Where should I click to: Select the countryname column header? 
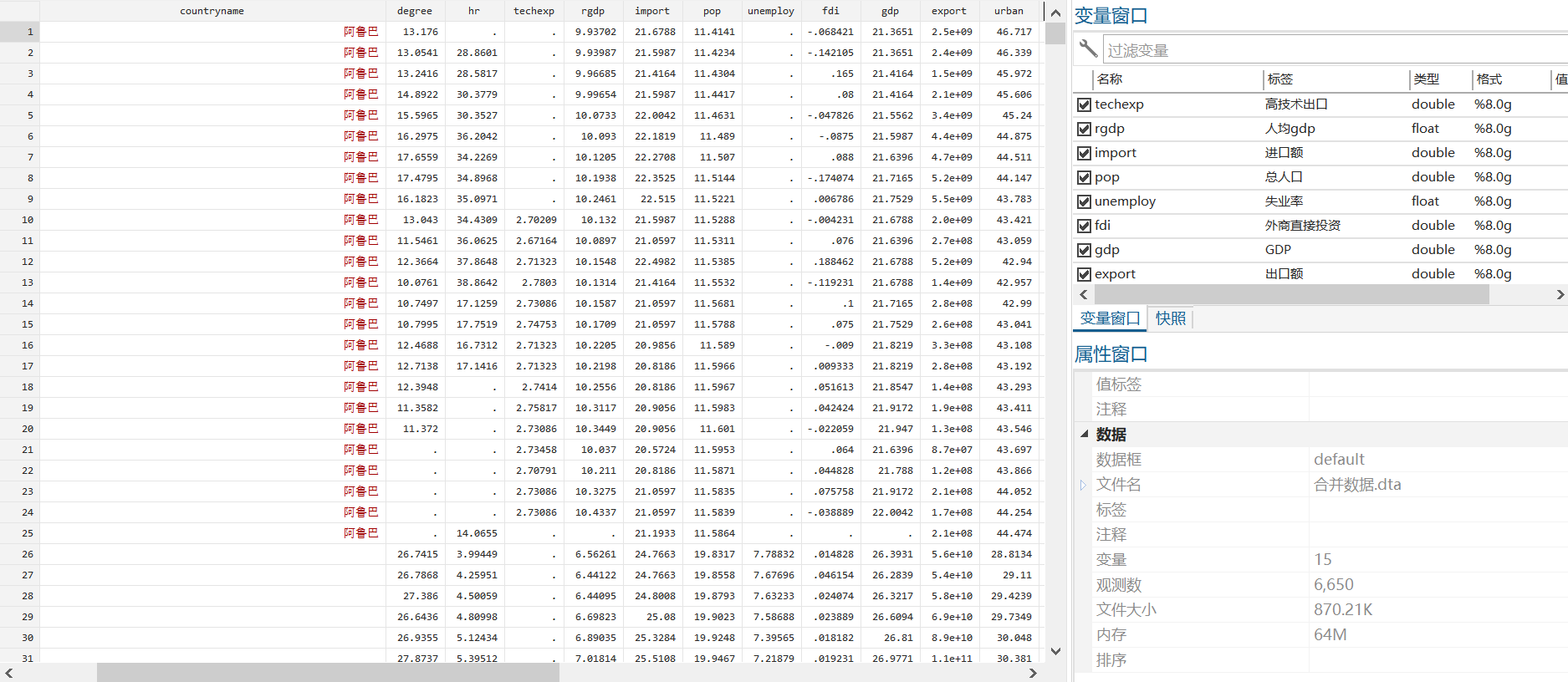[x=212, y=11]
